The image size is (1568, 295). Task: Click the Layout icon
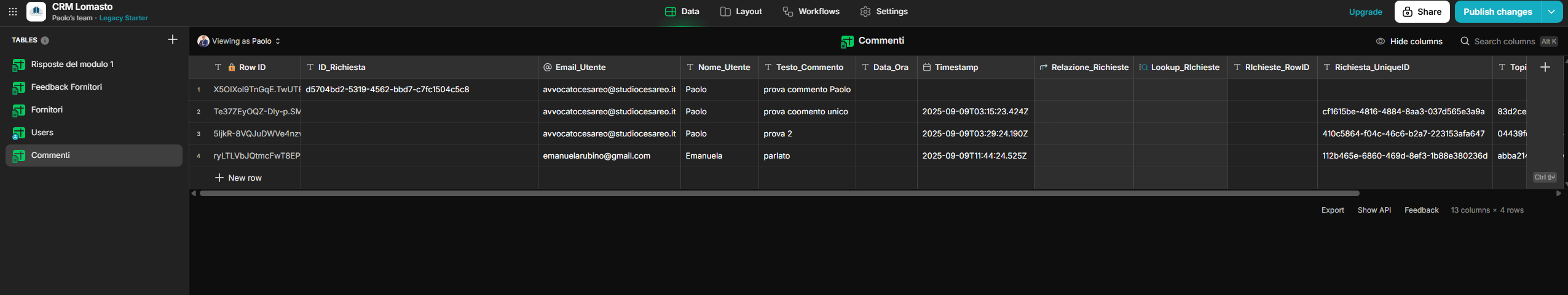tap(725, 12)
